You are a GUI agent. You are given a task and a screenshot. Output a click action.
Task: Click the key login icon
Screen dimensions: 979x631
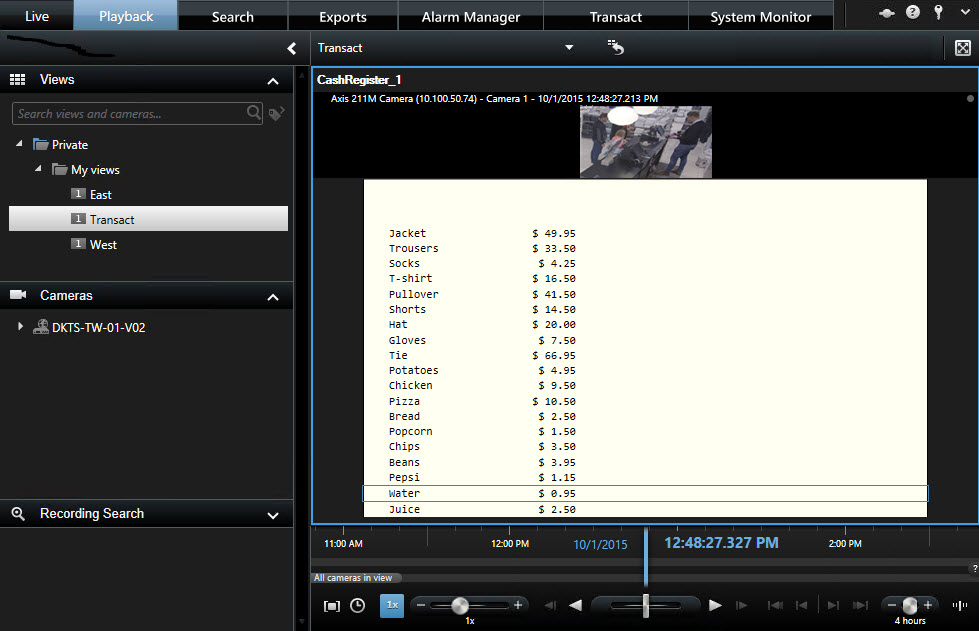[937, 13]
